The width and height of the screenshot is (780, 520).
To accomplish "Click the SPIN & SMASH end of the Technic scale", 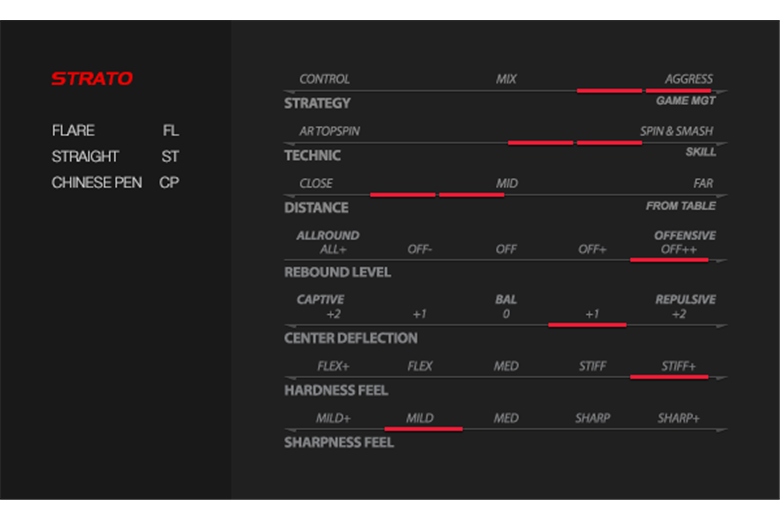I will [x=676, y=131].
